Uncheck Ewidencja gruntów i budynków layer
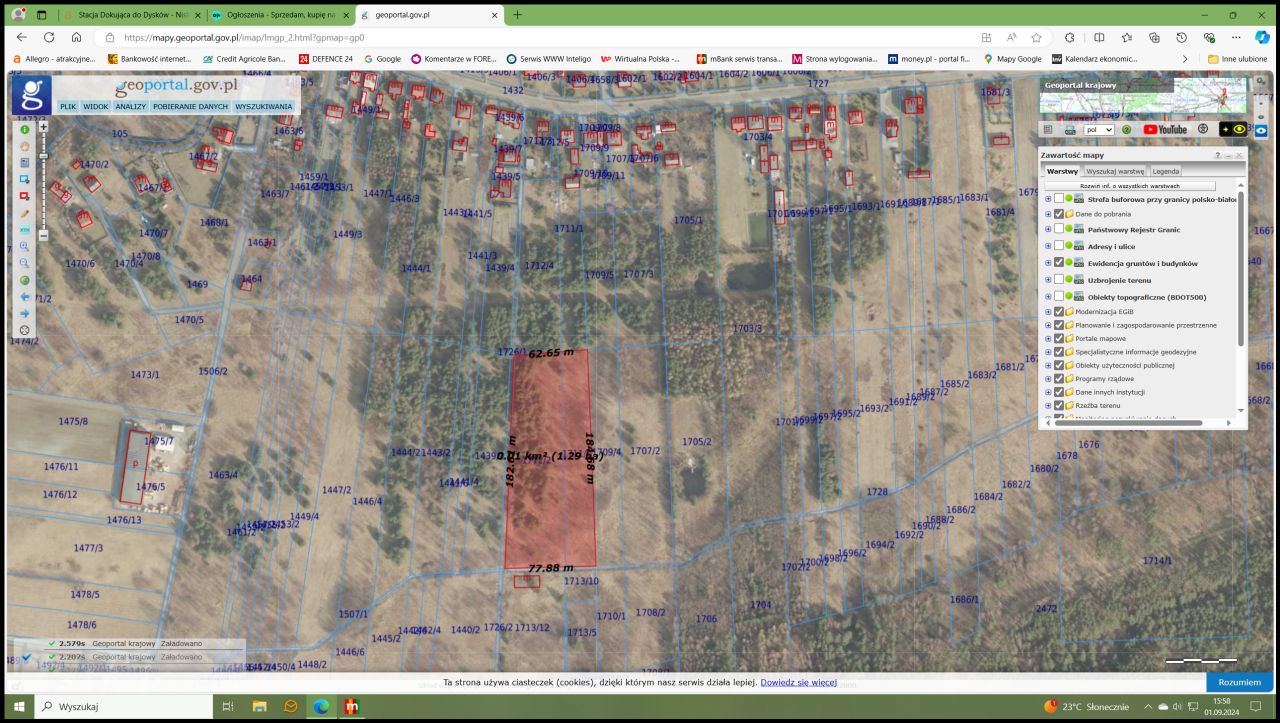 1059,263
